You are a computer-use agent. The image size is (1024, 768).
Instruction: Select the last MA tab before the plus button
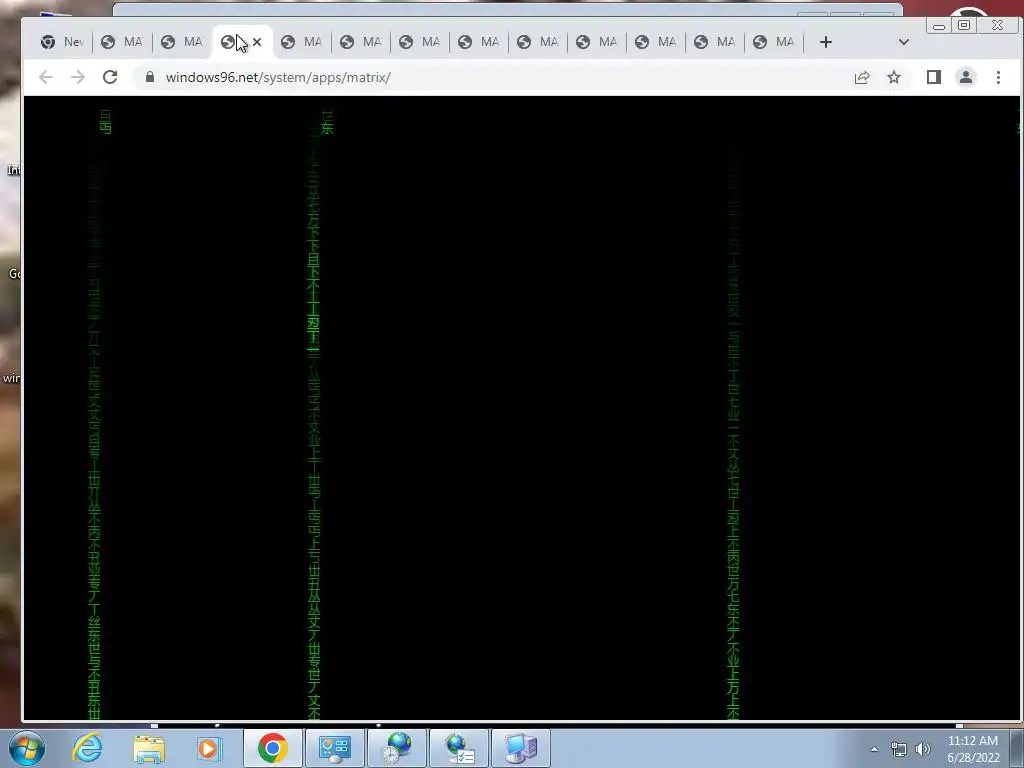775,42
